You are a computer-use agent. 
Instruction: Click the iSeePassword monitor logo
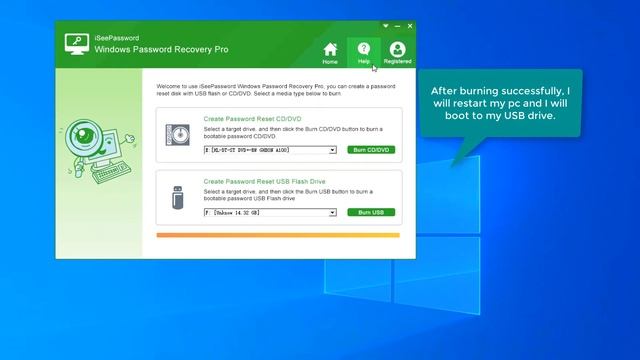click(77, 44)
